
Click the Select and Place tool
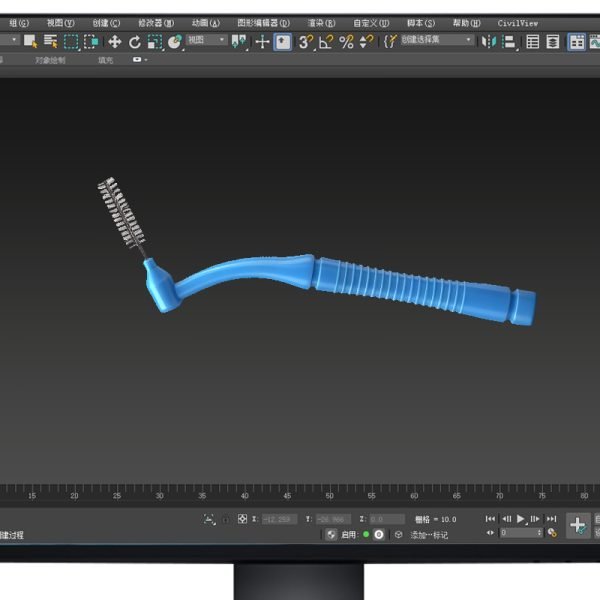click(x=175, y=42)
